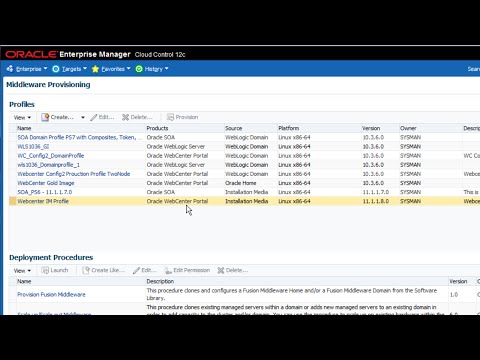Open the Provision Fusion Middleware procedure link
Screen dimensions: 480x360
point(51,294)
